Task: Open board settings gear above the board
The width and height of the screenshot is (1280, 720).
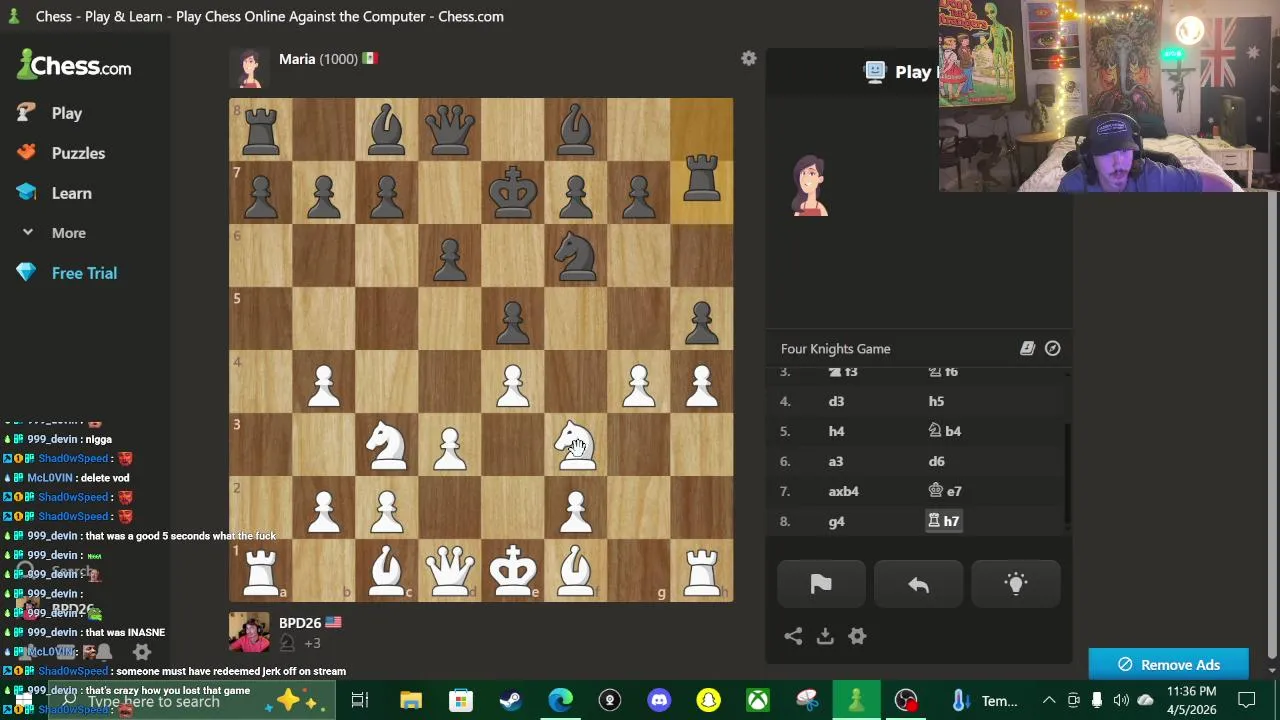Action: point(749,59)
